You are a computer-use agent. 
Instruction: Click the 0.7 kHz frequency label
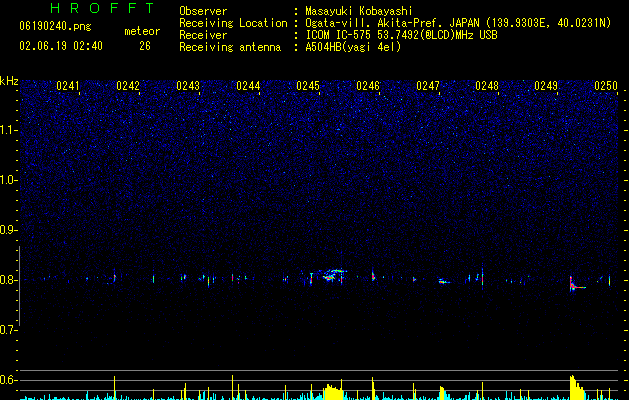pos(8,330)
